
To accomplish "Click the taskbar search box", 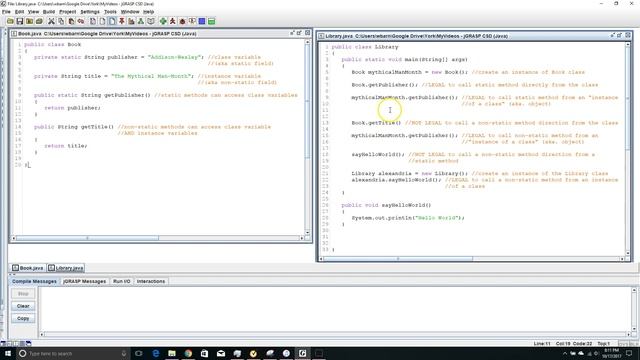I will point(73,353).
